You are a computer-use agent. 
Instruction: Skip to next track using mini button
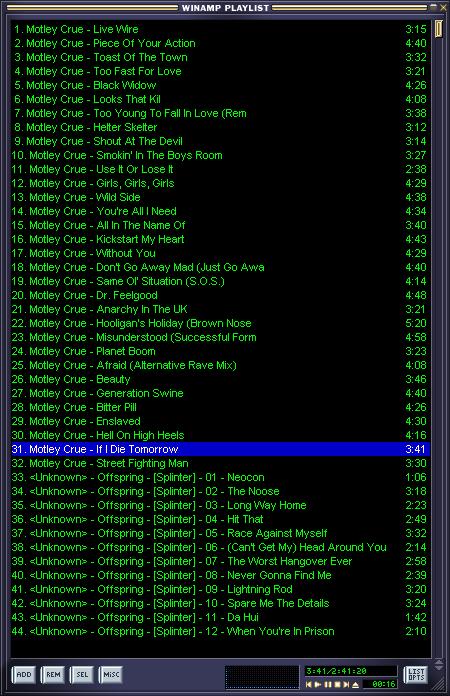[346, 684]
